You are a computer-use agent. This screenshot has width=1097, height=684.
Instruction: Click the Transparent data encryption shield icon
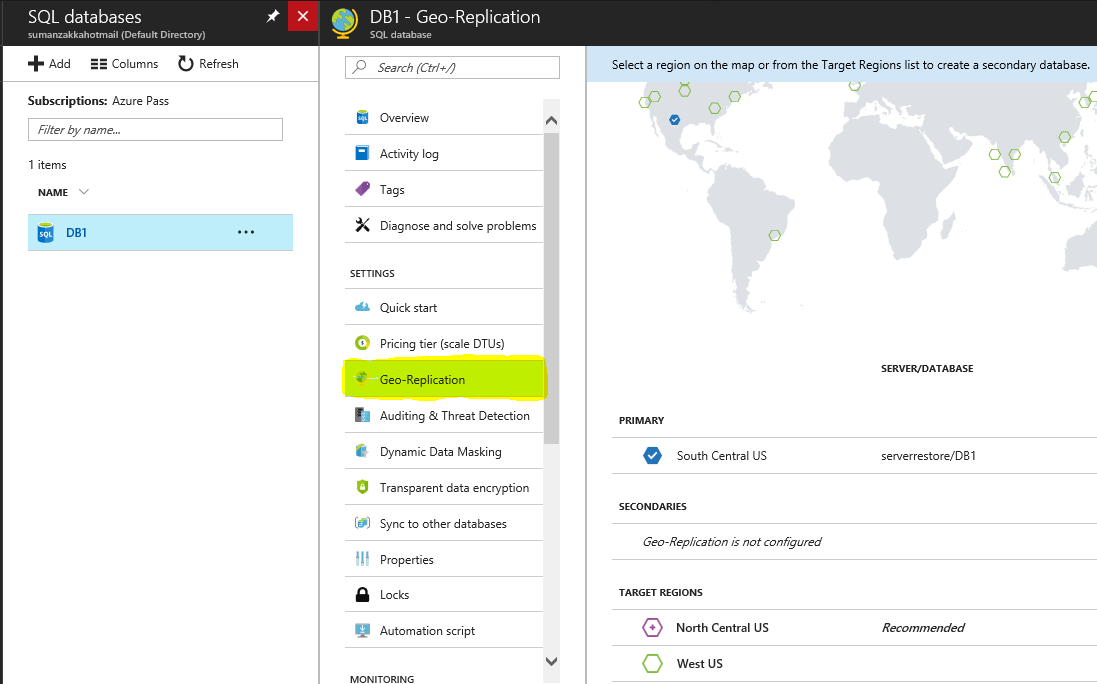tap(362, 487)
